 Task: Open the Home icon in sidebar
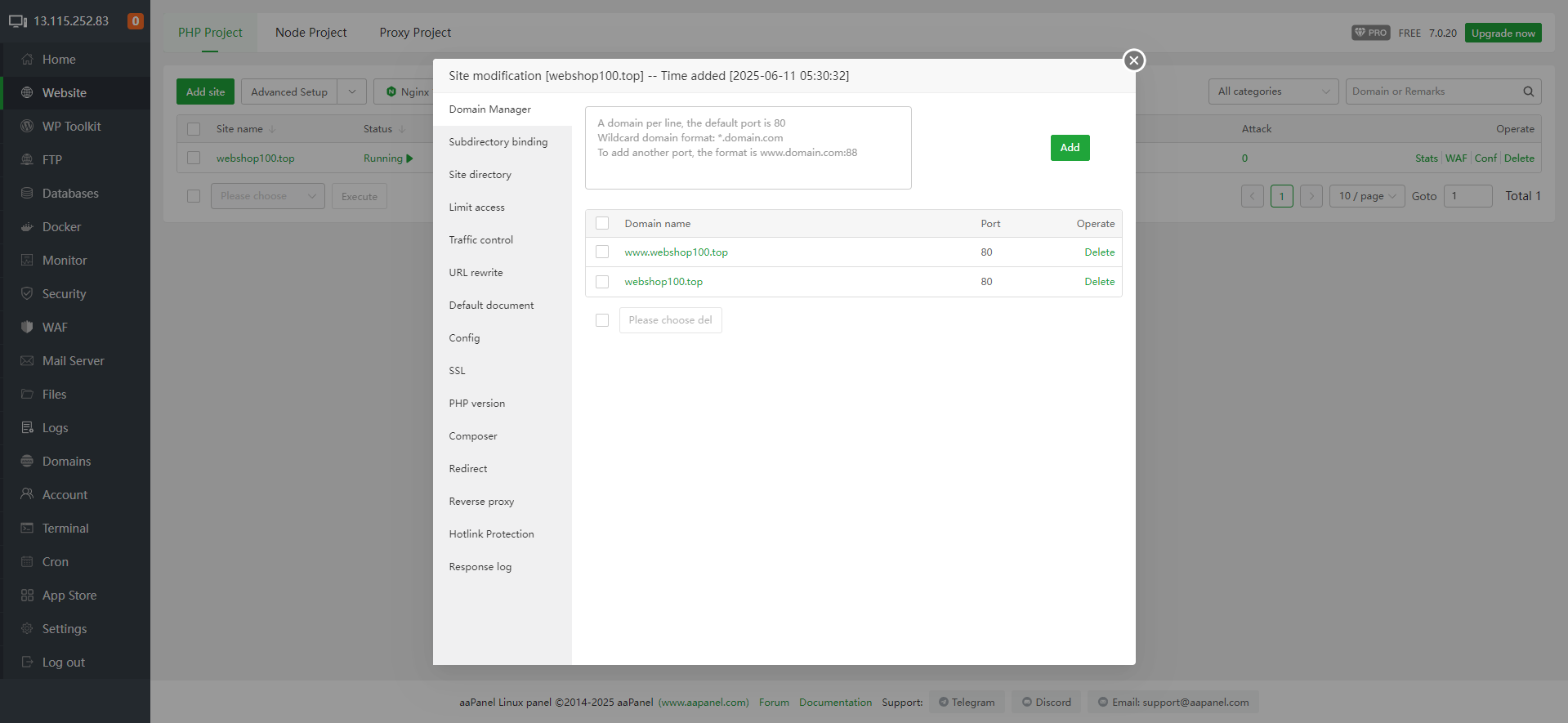tap(27, 60)
